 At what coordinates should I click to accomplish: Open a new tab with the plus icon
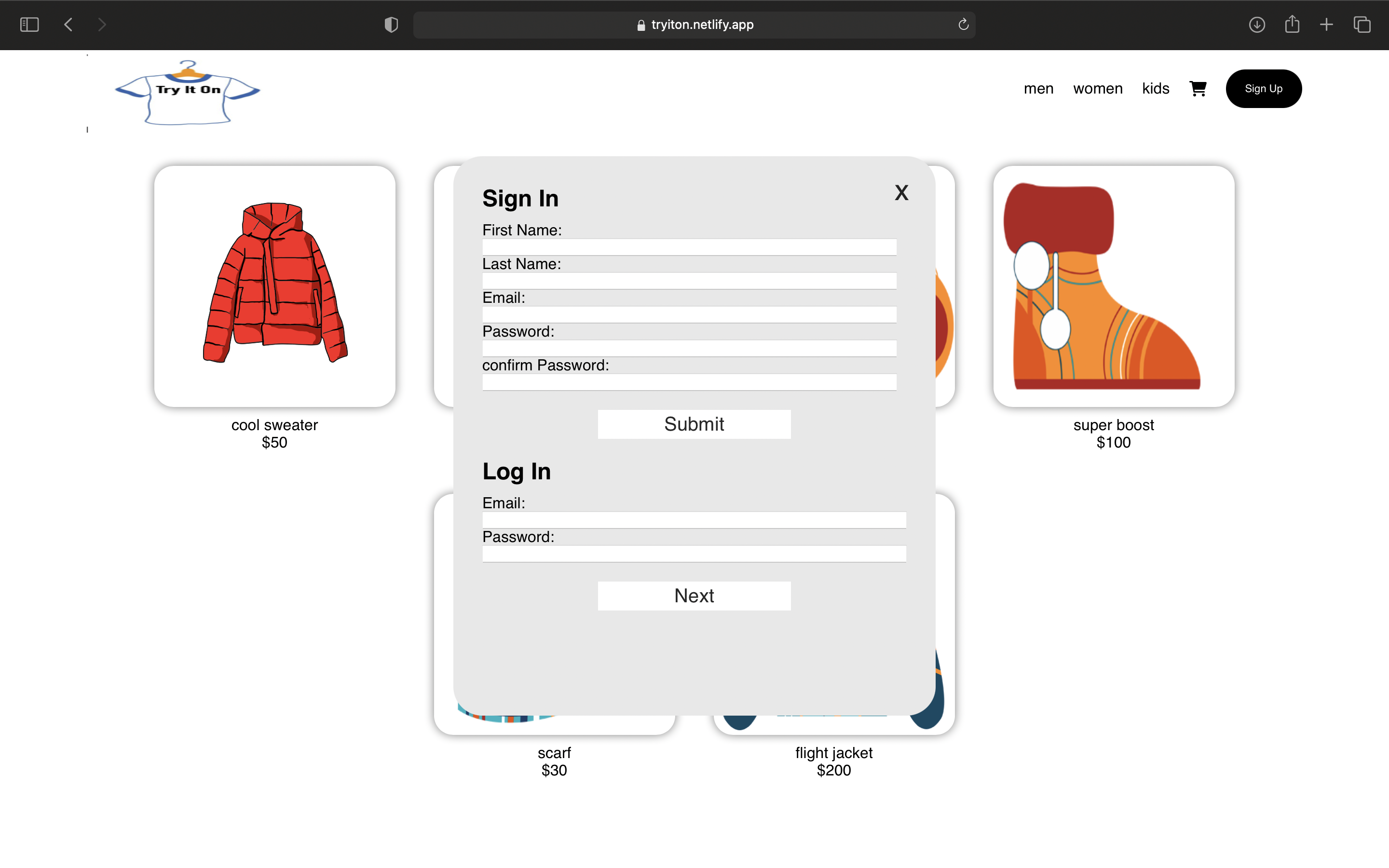1326,25
